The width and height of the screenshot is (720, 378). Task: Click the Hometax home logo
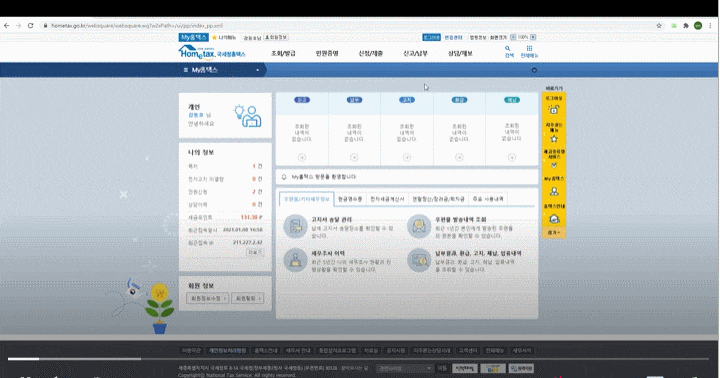click(212, 52)
